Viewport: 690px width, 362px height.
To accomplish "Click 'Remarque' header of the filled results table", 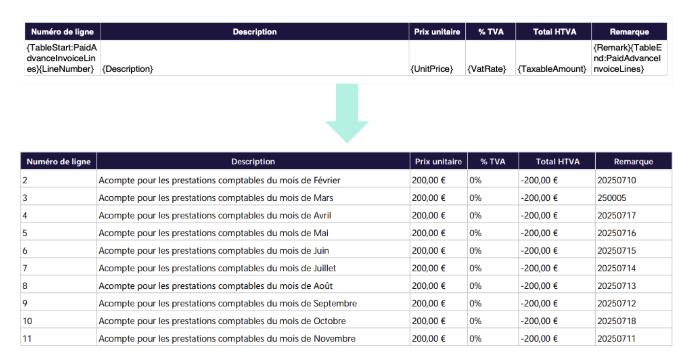I will 633,161.
